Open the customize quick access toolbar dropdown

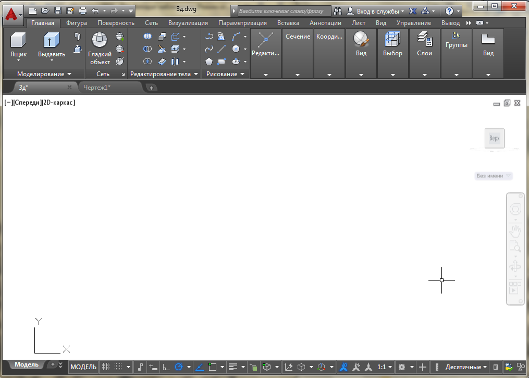(x=131, y=11)
